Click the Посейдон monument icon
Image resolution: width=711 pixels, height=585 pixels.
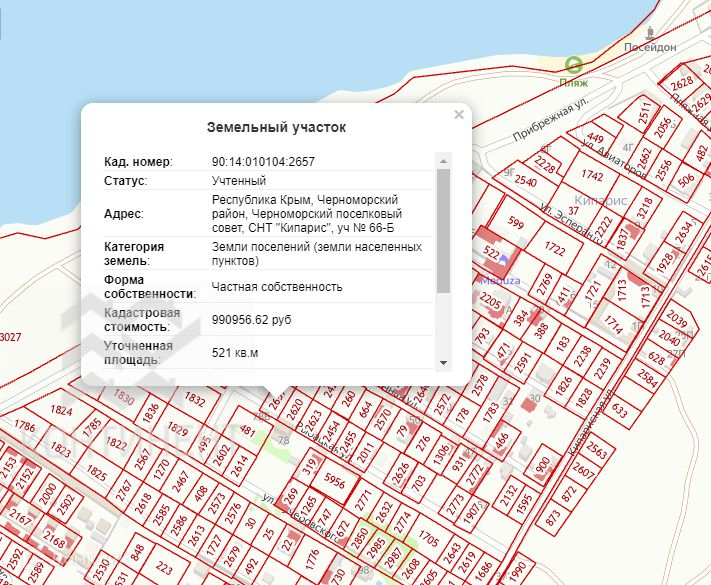pyautogui.click(x=650, y=31)
